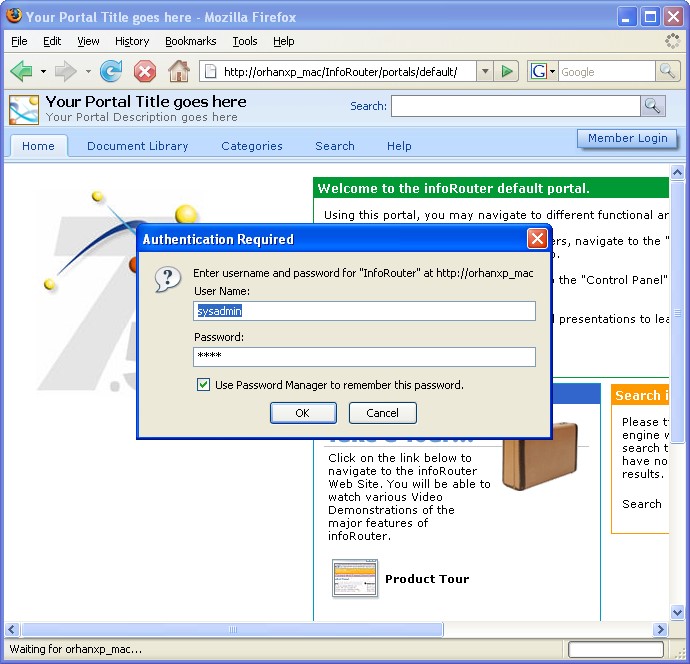The image size is (690, 664).
Task: Click the URL address bar
Action: click(x=339, y=71)
